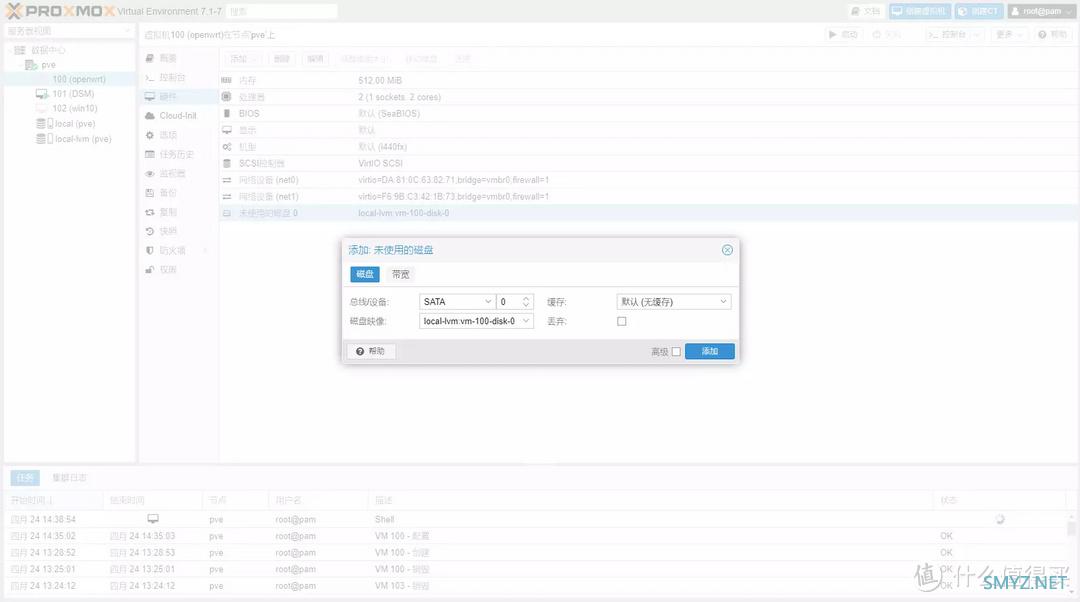Click the search field in top bar
1080x602 pixels.
coord(282,11)
